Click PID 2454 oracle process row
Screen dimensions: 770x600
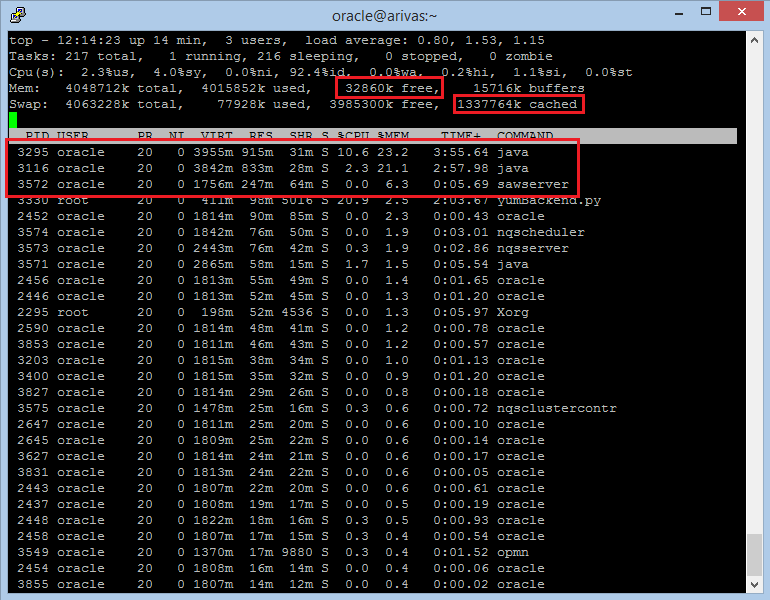click(281, 569)
